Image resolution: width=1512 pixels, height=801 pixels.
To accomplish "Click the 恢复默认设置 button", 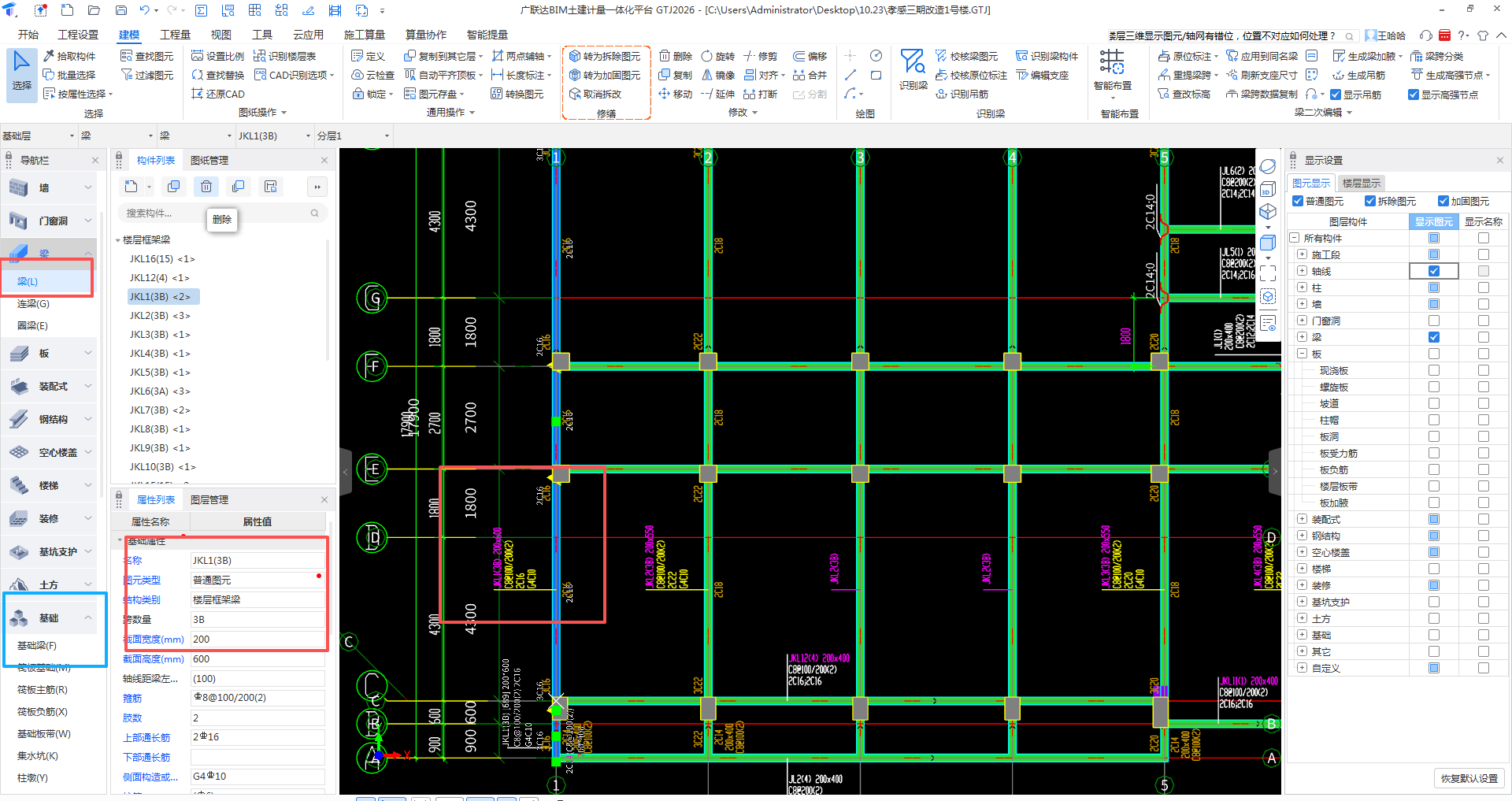I will coord(1469,778).
